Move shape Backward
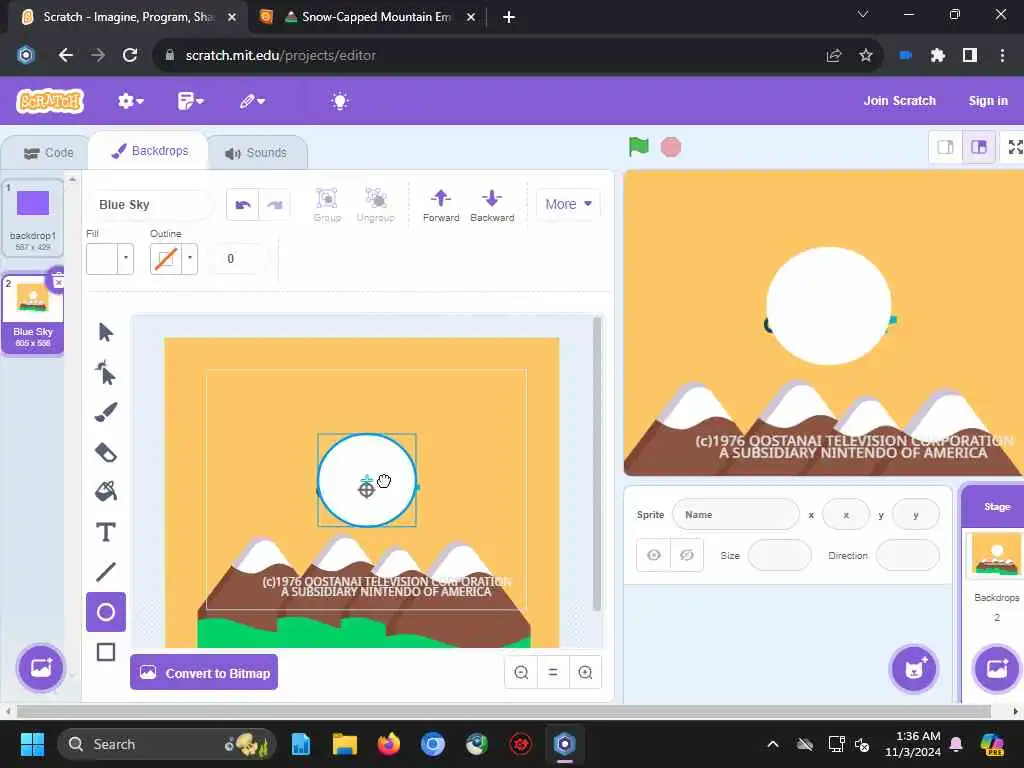 coord(492,205)
